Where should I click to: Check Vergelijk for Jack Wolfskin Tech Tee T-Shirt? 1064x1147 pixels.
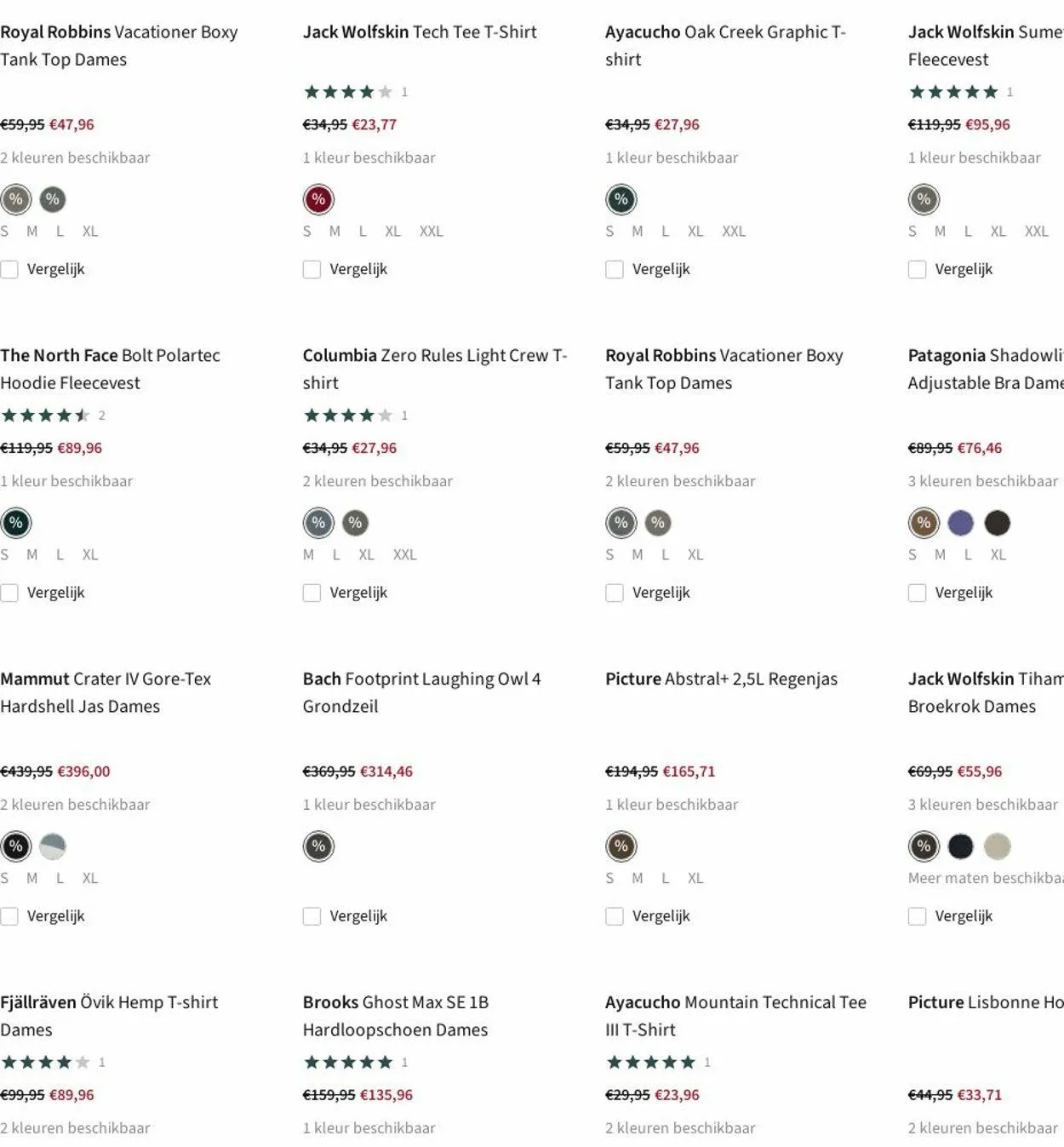312,269
